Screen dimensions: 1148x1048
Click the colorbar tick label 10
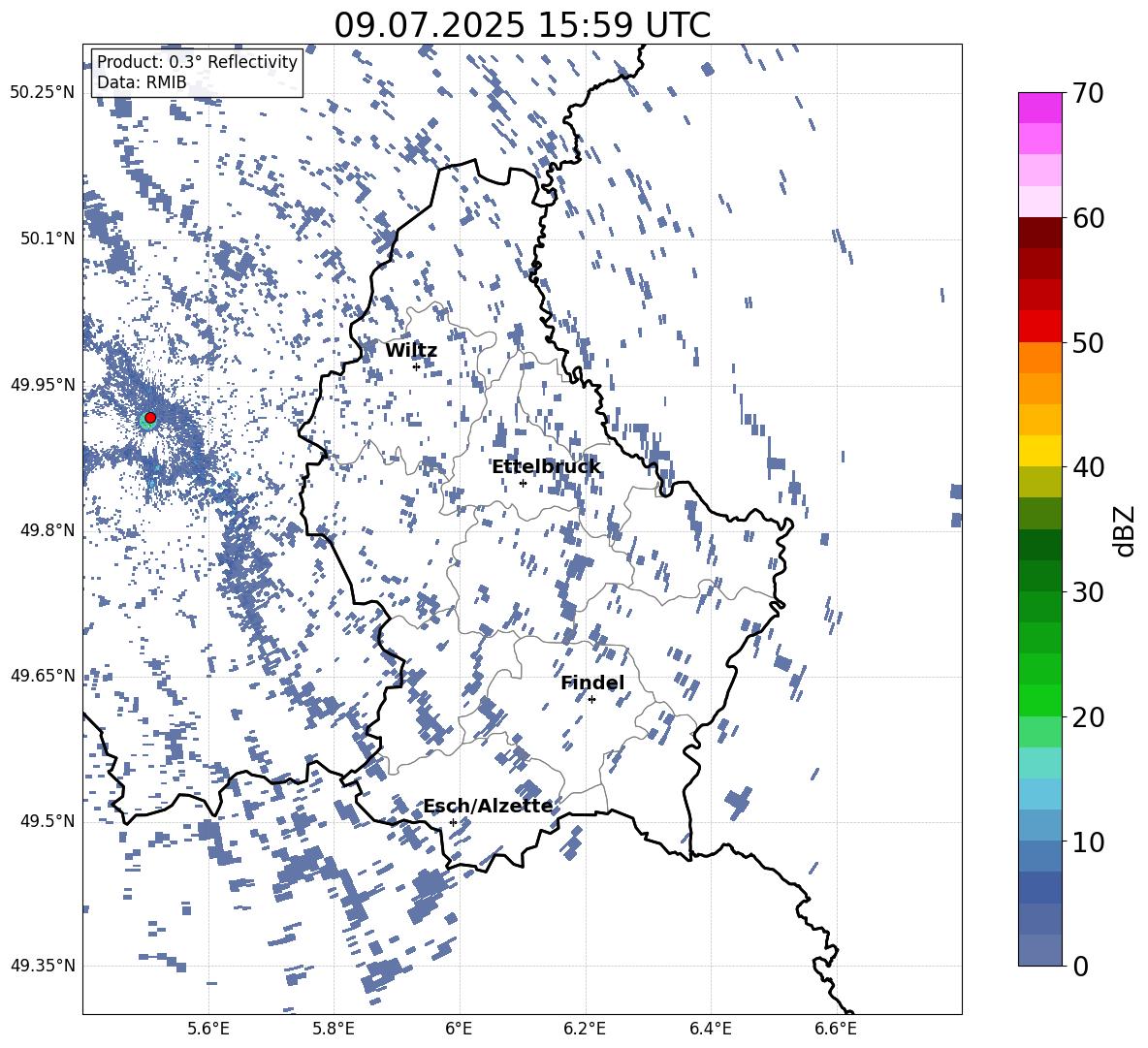tap(1088, 842)
